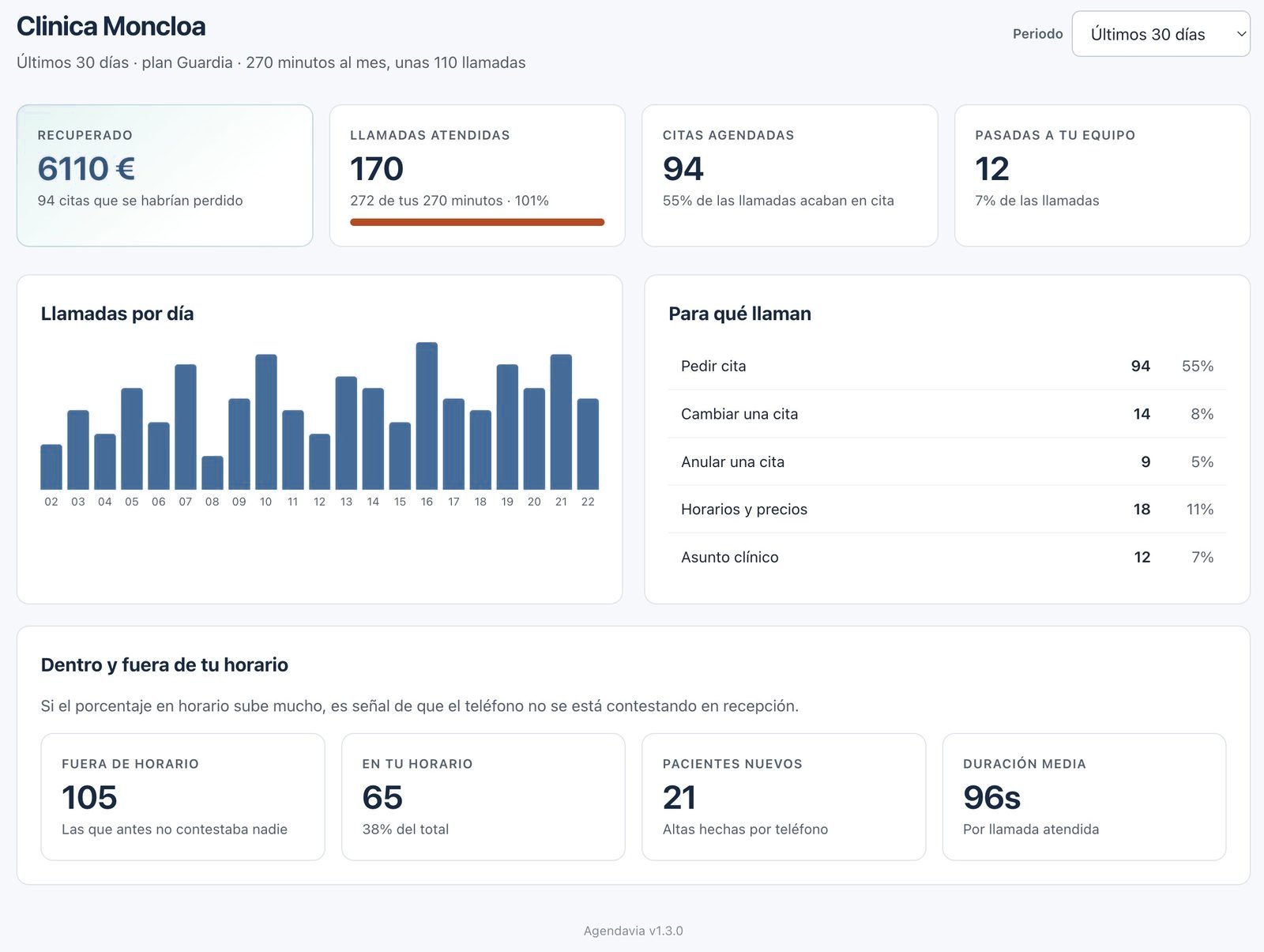The image size is (1264, 952).
Task: Click the 22 day label on chart axis
Action: (x=588, y=502)
